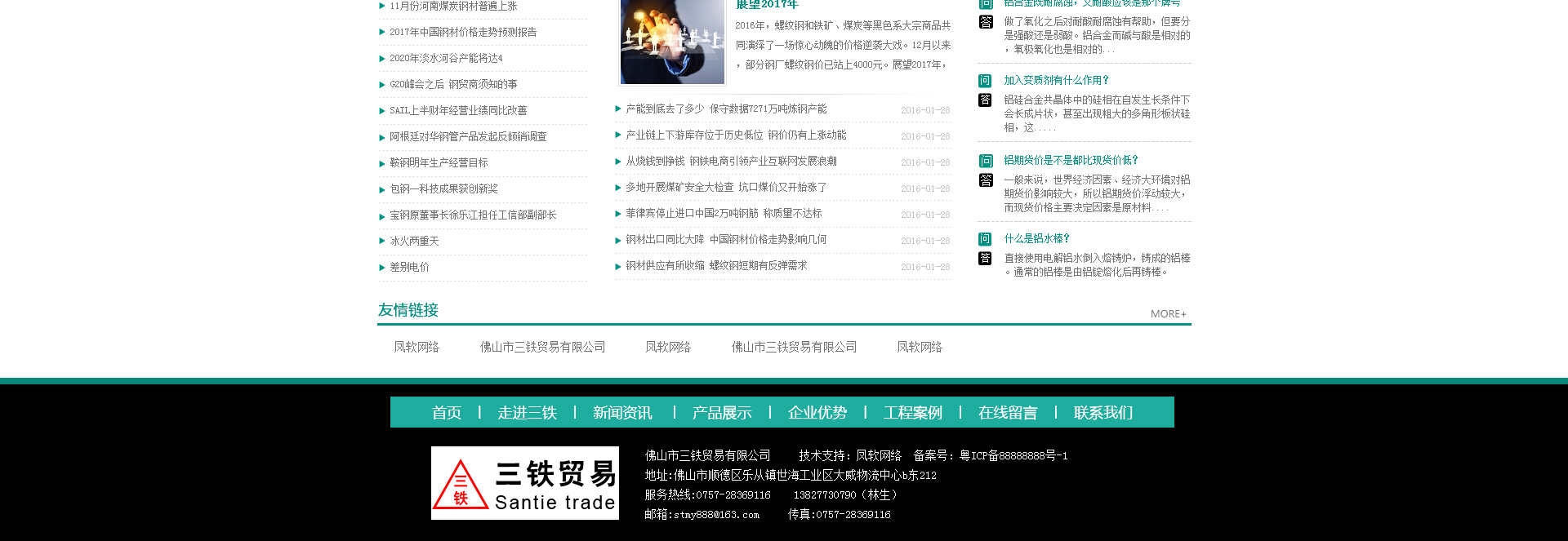
Task: Open first 佛山市三铁贸易有限公司 friend link
Action: pos(542,348)
